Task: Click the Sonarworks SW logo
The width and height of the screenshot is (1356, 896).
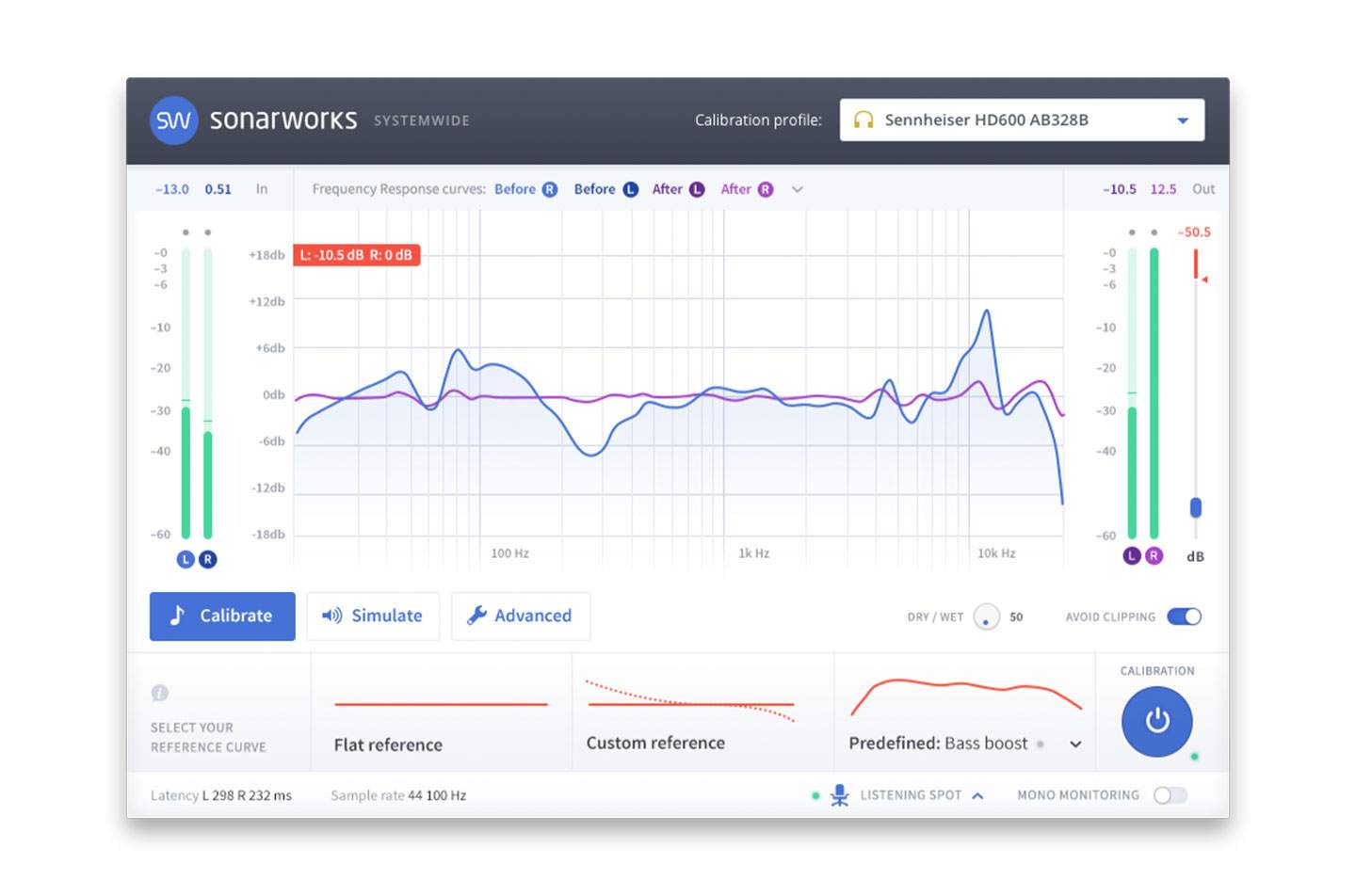Action: pyautogui.click(x=173, y=120)
